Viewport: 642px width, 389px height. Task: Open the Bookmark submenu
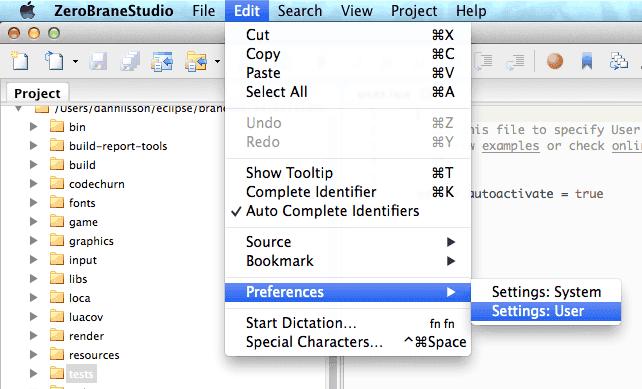tap(348, 261)
